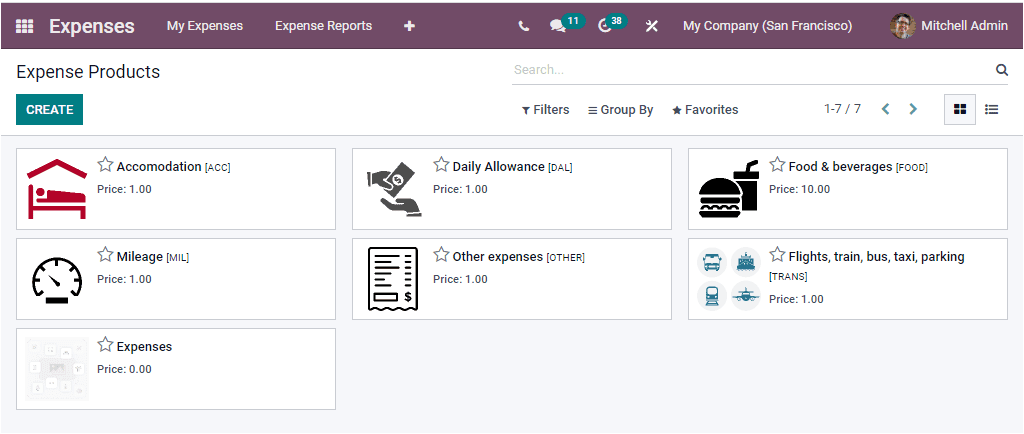Image resolution: width=1024 pixels, height=434 pixels.
Task: Click the Mileage speedometer image
Action: coord(57,279)
